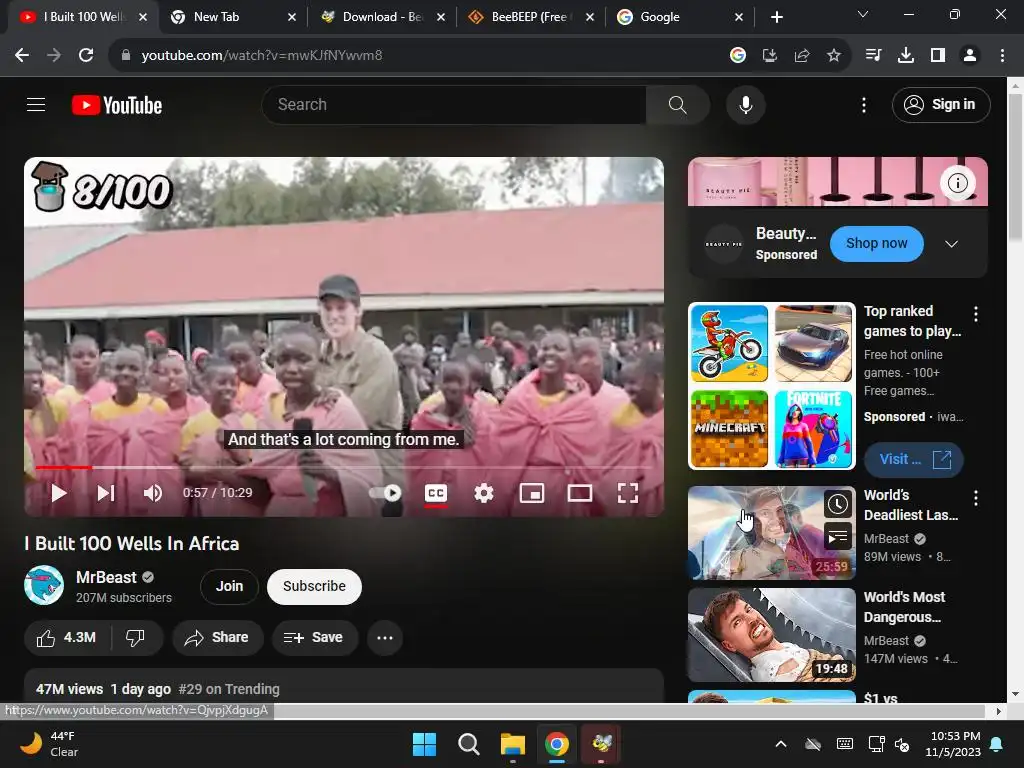The width and height of the screenshot is (1024, 768).
Task: Go back in browser
Action: (22, 56)
